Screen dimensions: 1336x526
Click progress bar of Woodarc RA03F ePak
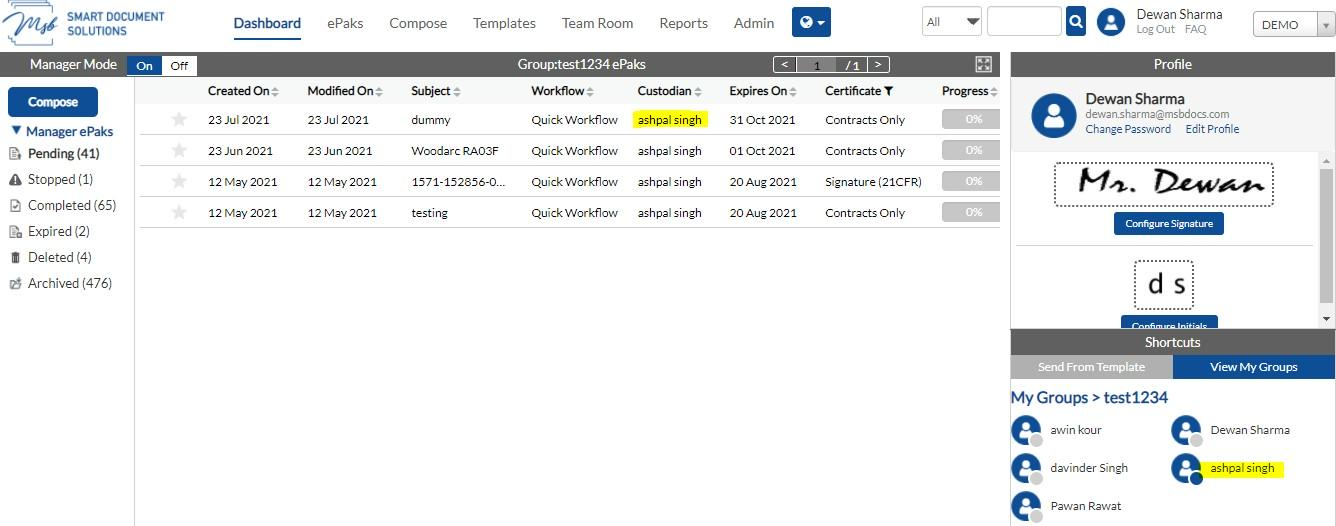point(971,150)
